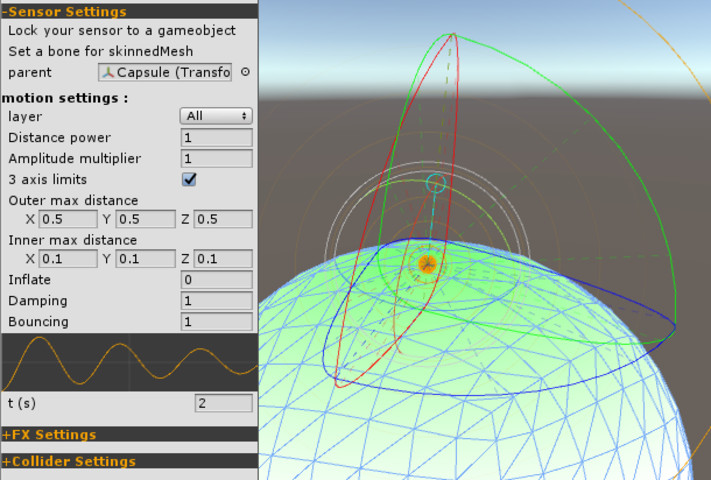The width and height of the screenshot is (711, 480).
Task: Collapse the Sensor Settings section
Action: (x=130, y=11)
